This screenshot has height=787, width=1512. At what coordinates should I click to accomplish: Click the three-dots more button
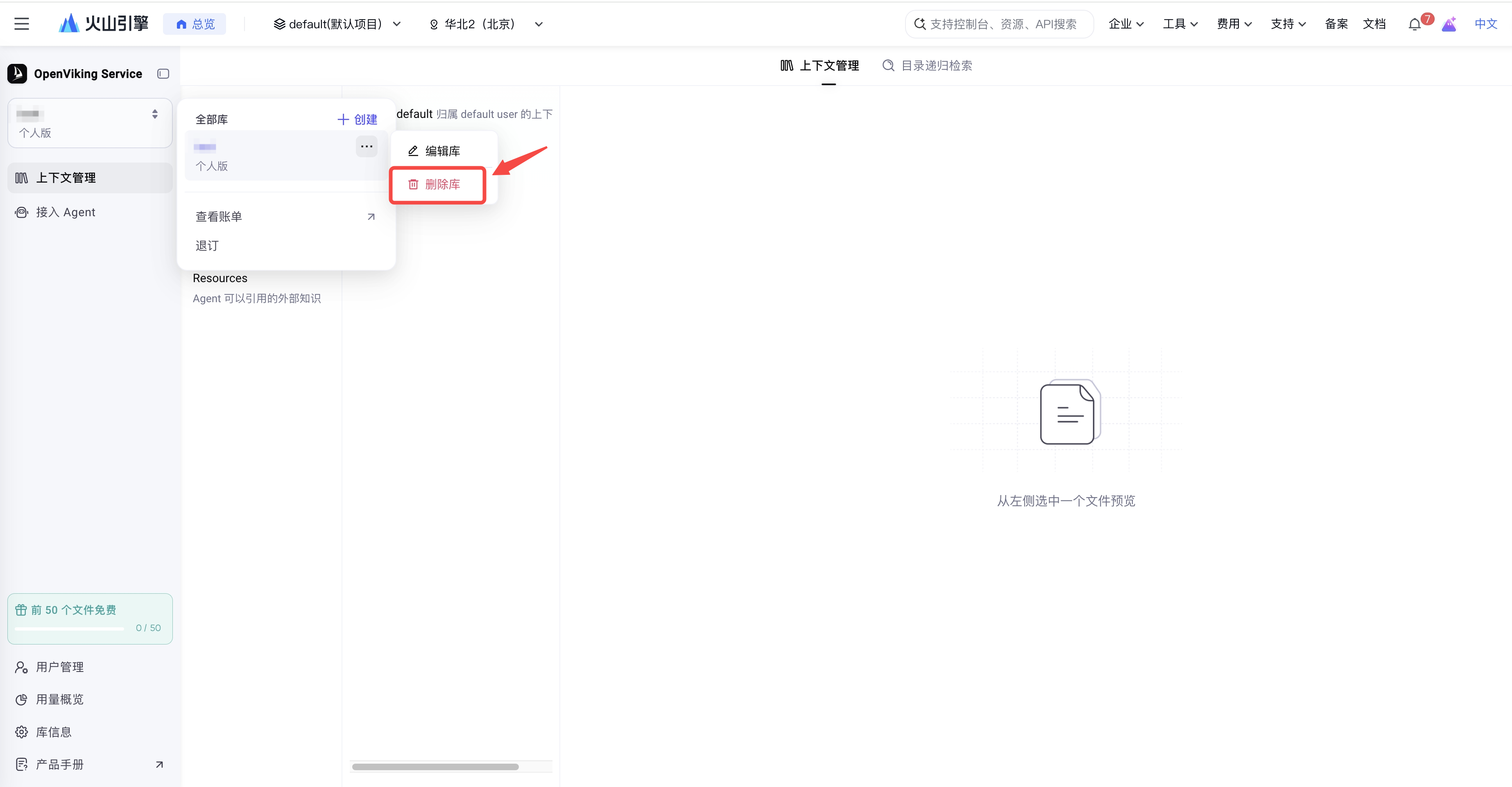pyautogui.click(x=367, y=147)
